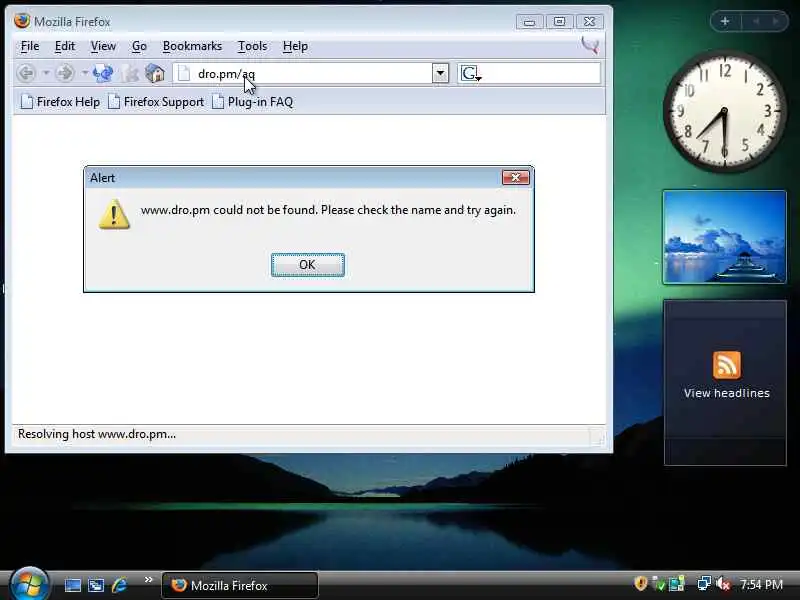Click the status text Resolving host www.dro.pm

click(x=97, y=434)
